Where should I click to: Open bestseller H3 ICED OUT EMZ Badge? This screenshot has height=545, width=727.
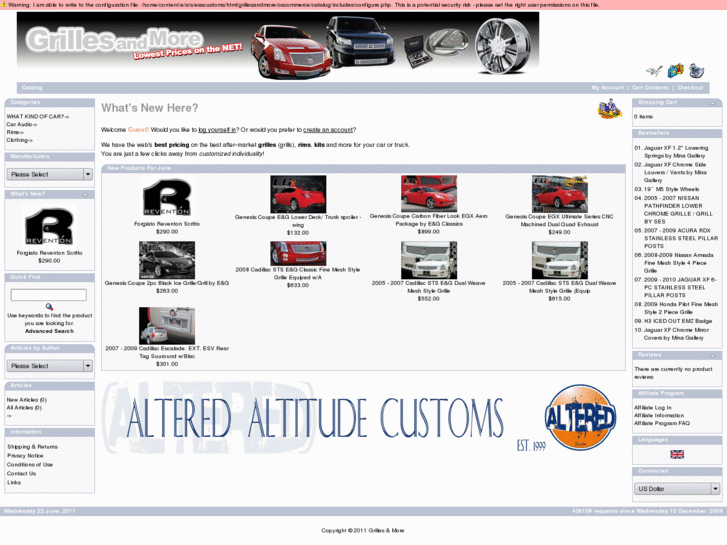(678, 321)
